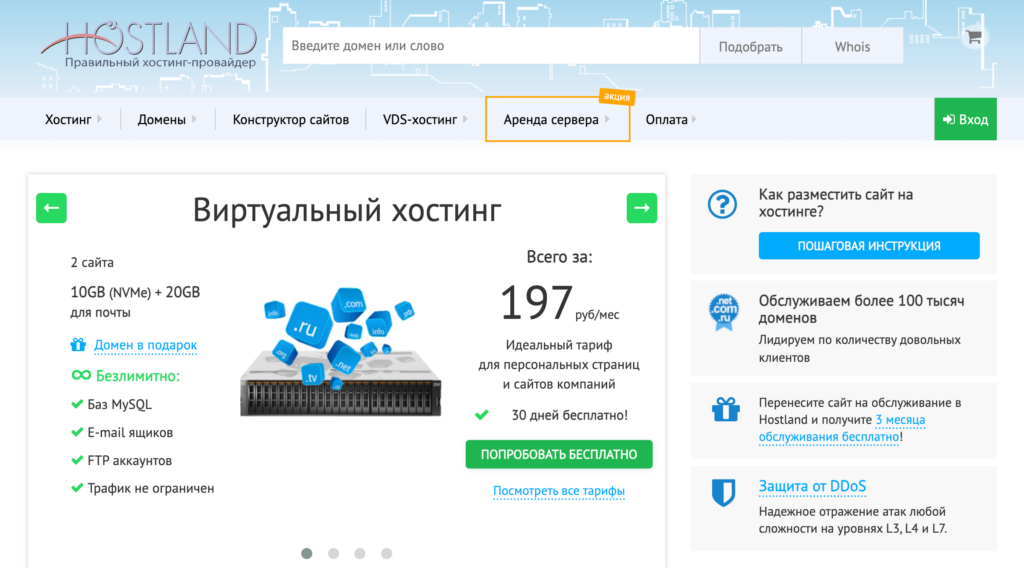Click the 30 дней бесплатно text
Screen dimensions: 1024x568
(569, 415)
